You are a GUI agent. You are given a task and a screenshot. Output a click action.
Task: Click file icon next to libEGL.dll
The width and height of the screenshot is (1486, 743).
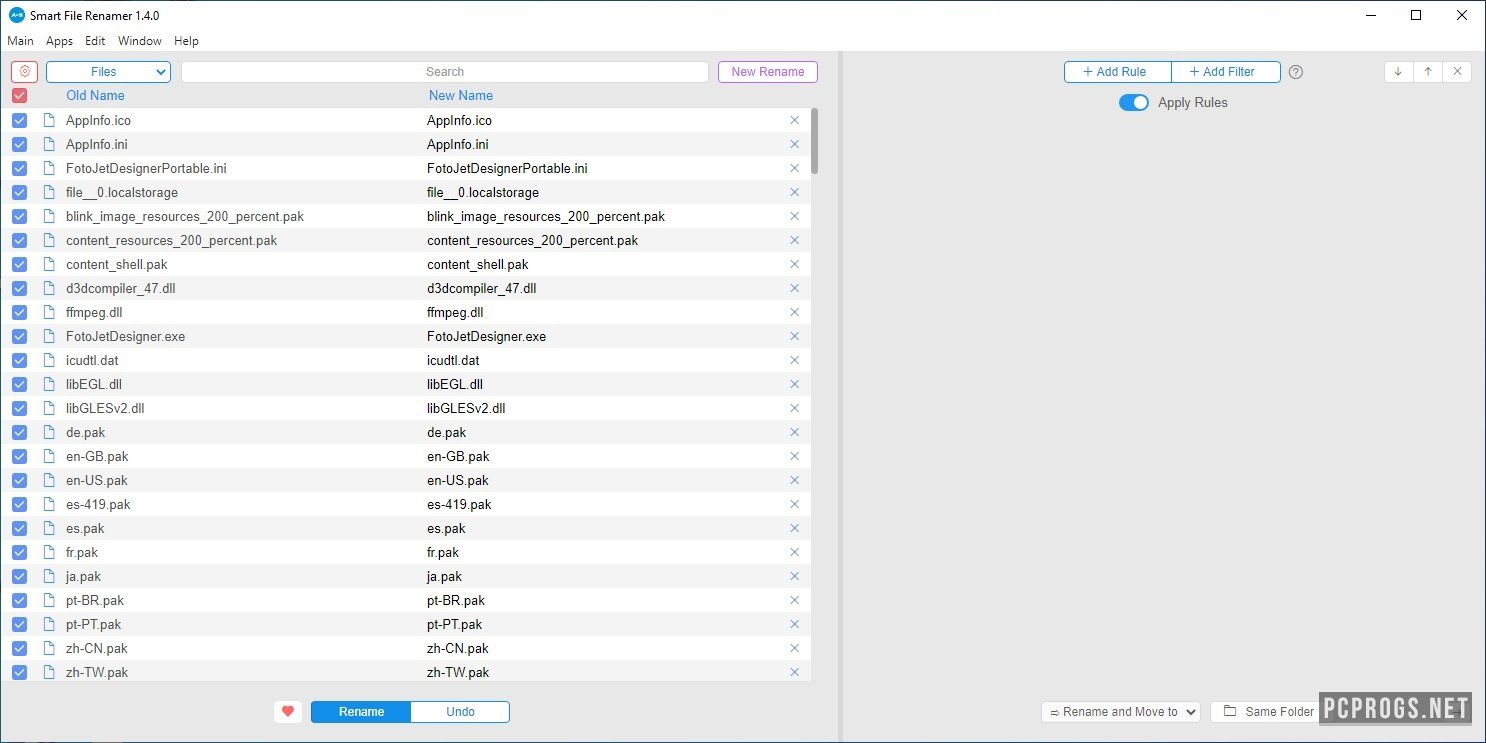click(48, 384)
